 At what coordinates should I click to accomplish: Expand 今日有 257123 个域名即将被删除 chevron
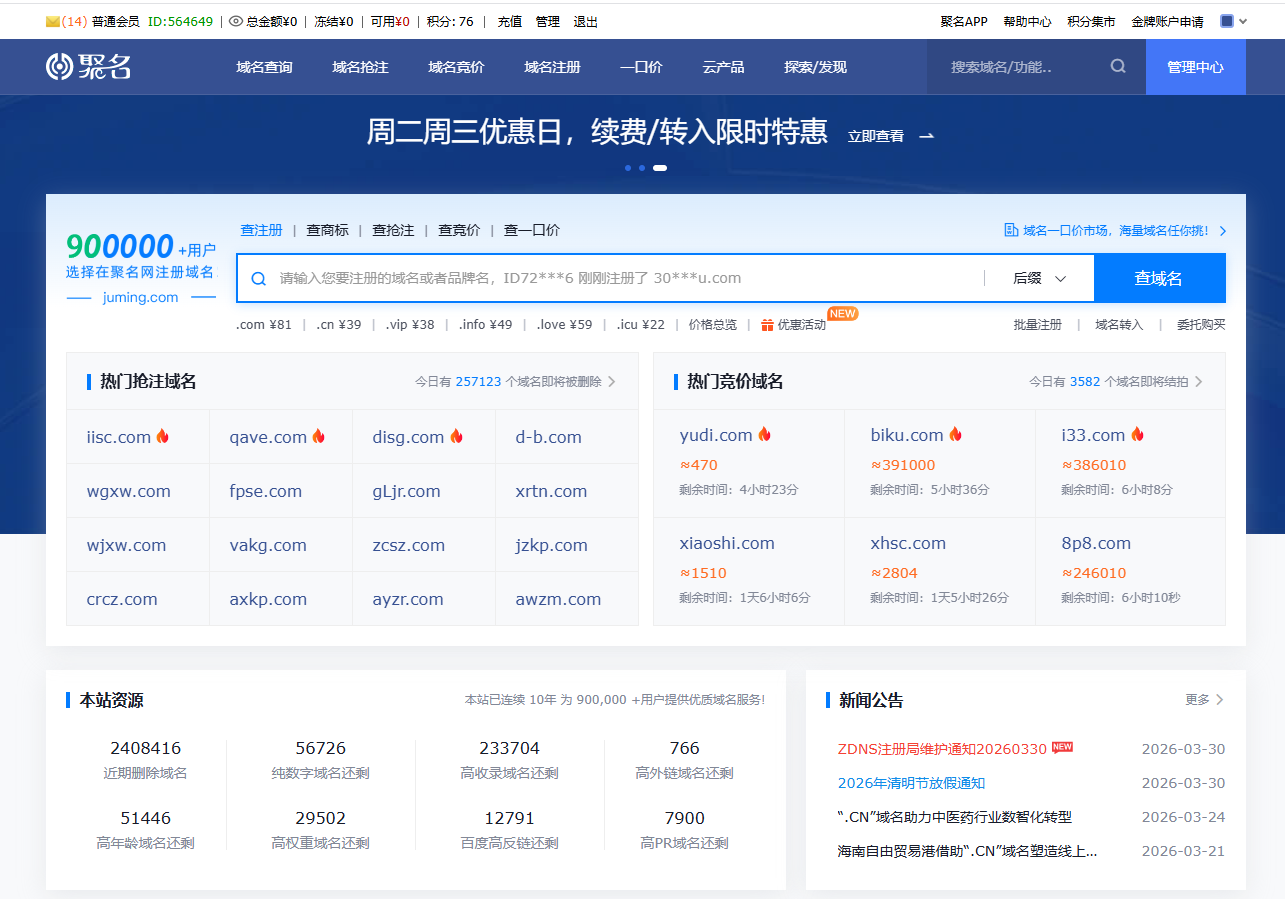click(x=612, y=382)
